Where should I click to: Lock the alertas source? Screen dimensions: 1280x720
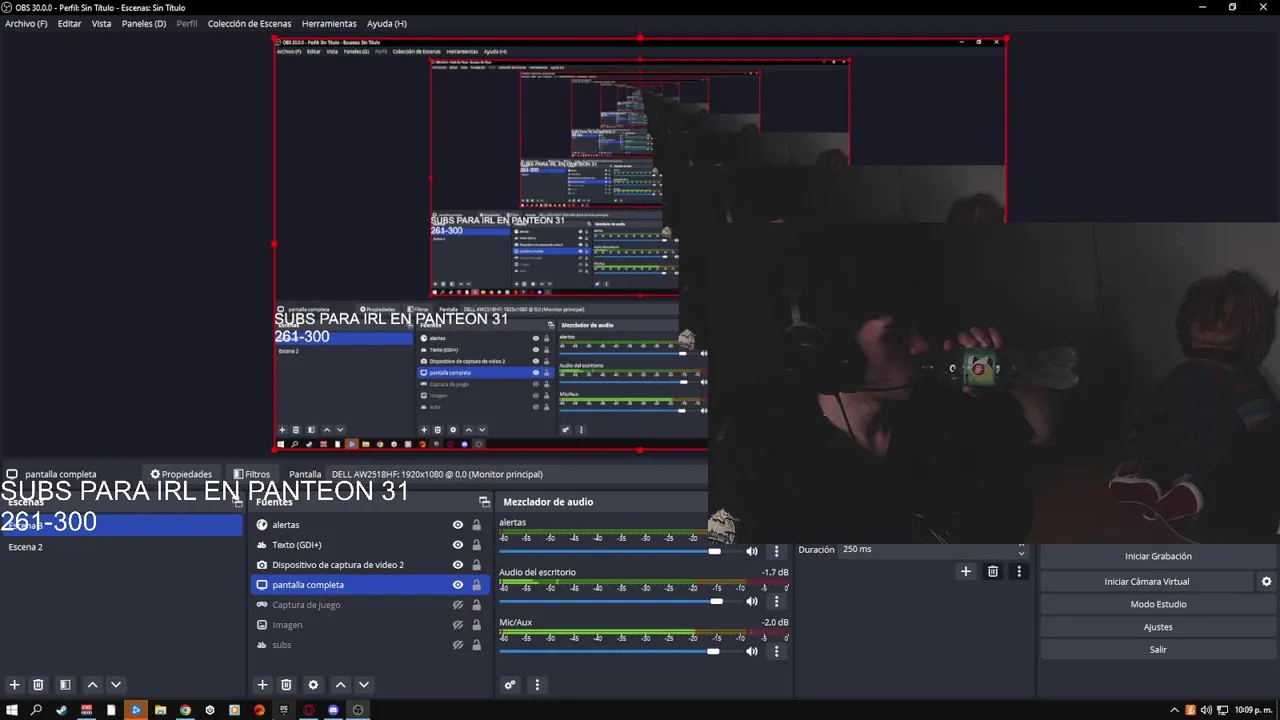[476, 525]
